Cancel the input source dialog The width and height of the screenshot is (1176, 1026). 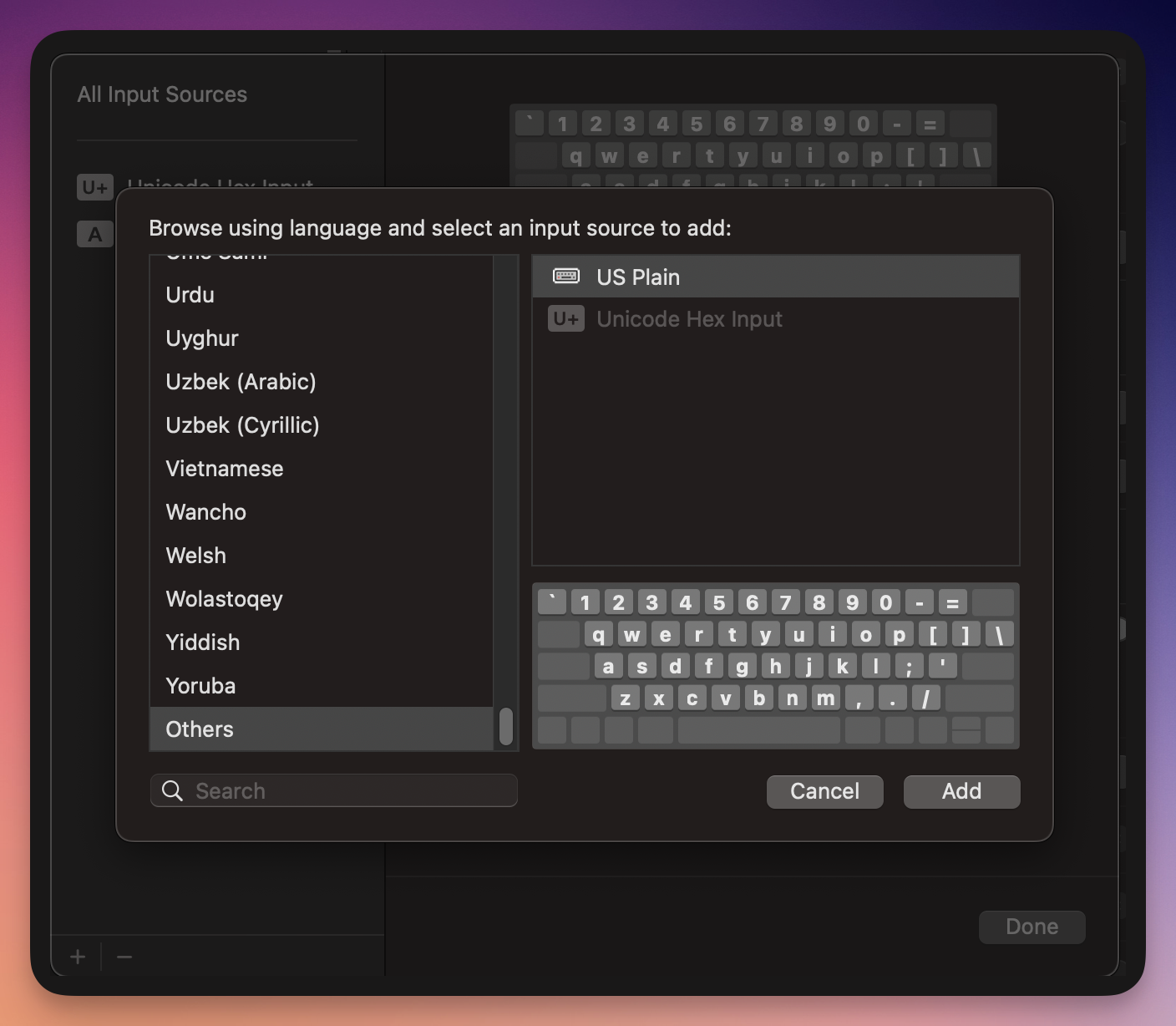click(x=824, y=791)
